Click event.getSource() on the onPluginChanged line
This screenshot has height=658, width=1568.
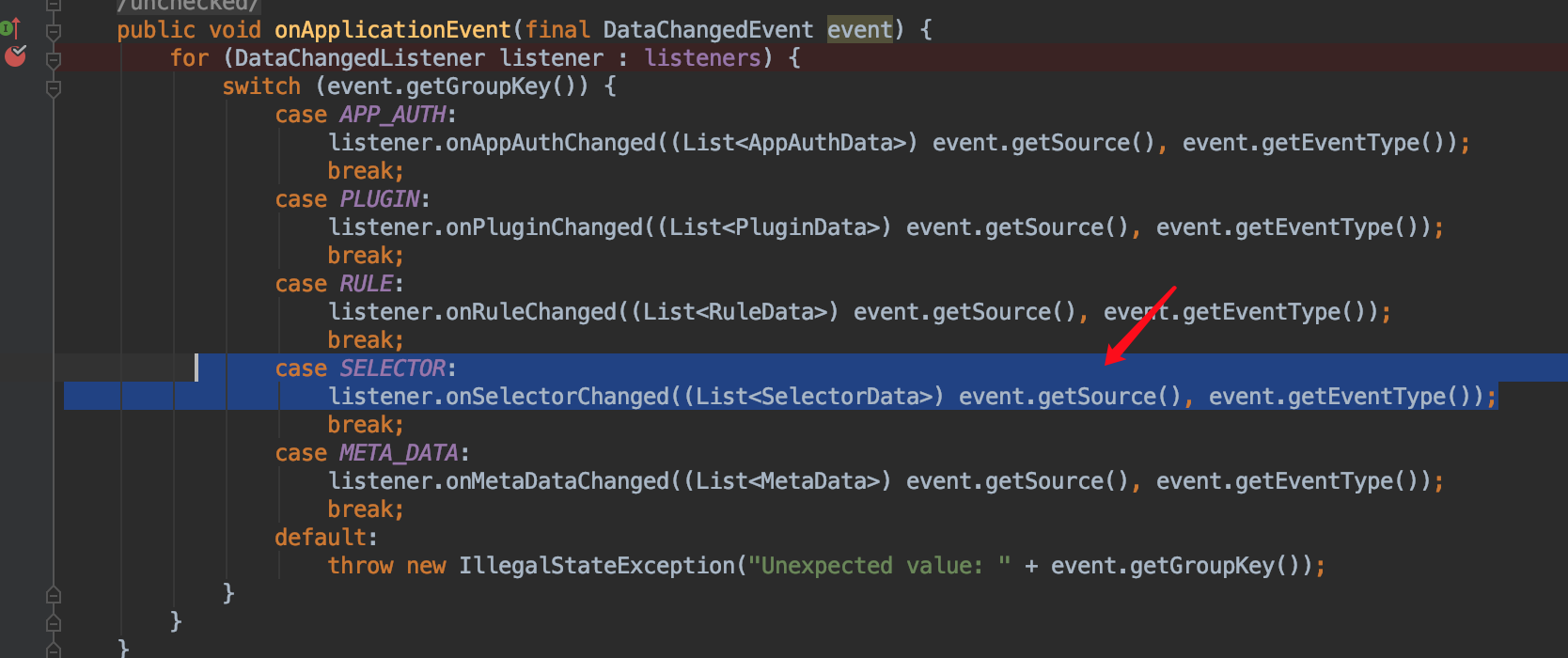[x=1017, y=227]
